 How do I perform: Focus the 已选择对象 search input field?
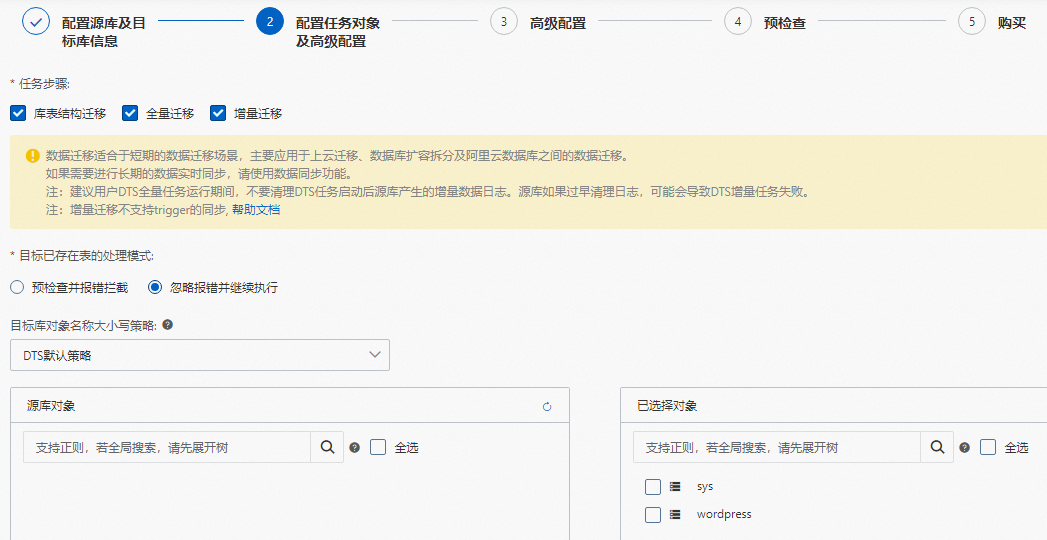tap(777, 447)
